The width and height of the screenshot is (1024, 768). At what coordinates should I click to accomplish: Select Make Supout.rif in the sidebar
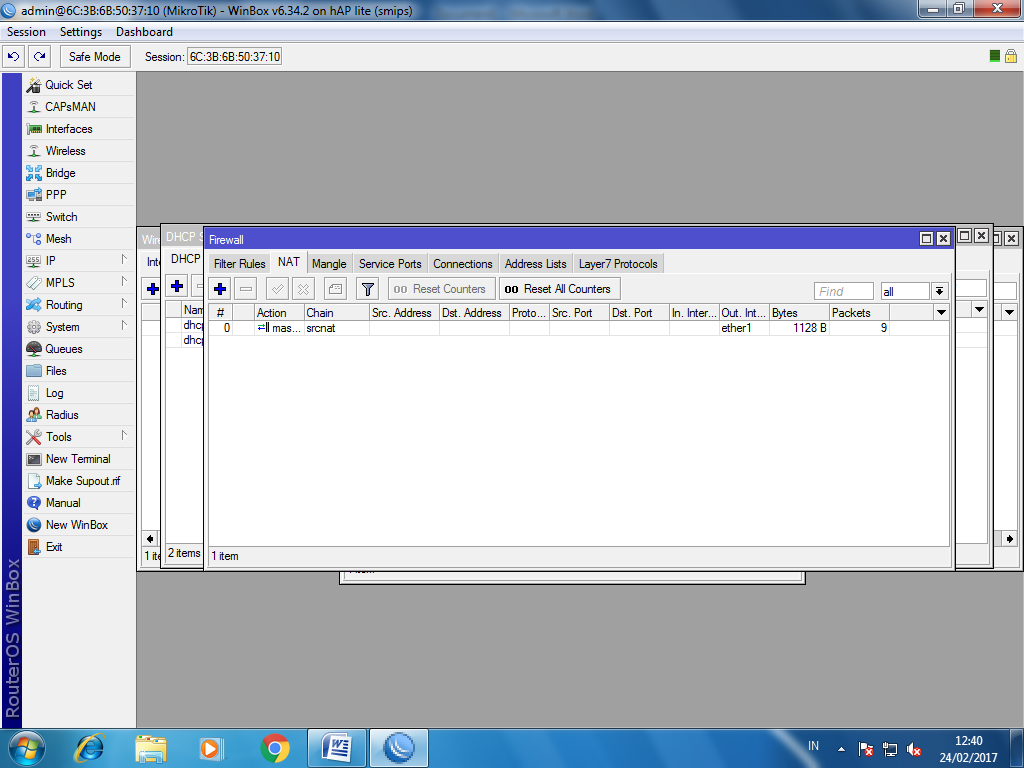pos(78,481)
